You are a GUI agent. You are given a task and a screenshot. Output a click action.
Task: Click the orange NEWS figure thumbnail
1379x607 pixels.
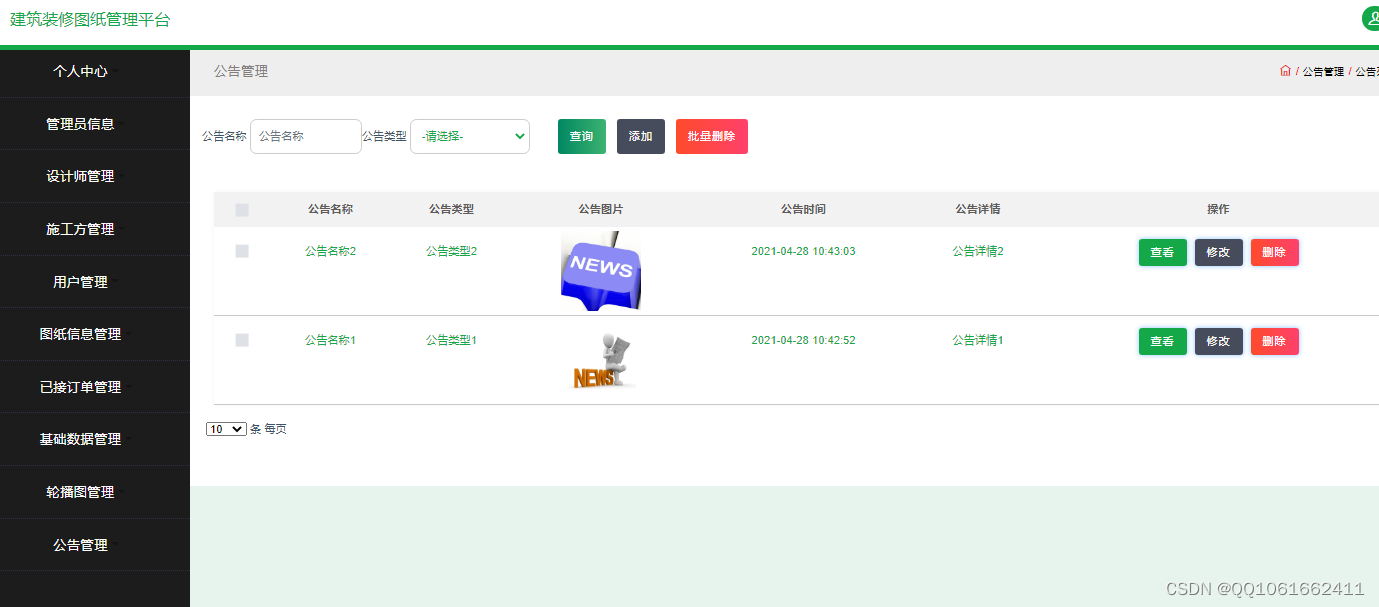click(x=603, y=361)
